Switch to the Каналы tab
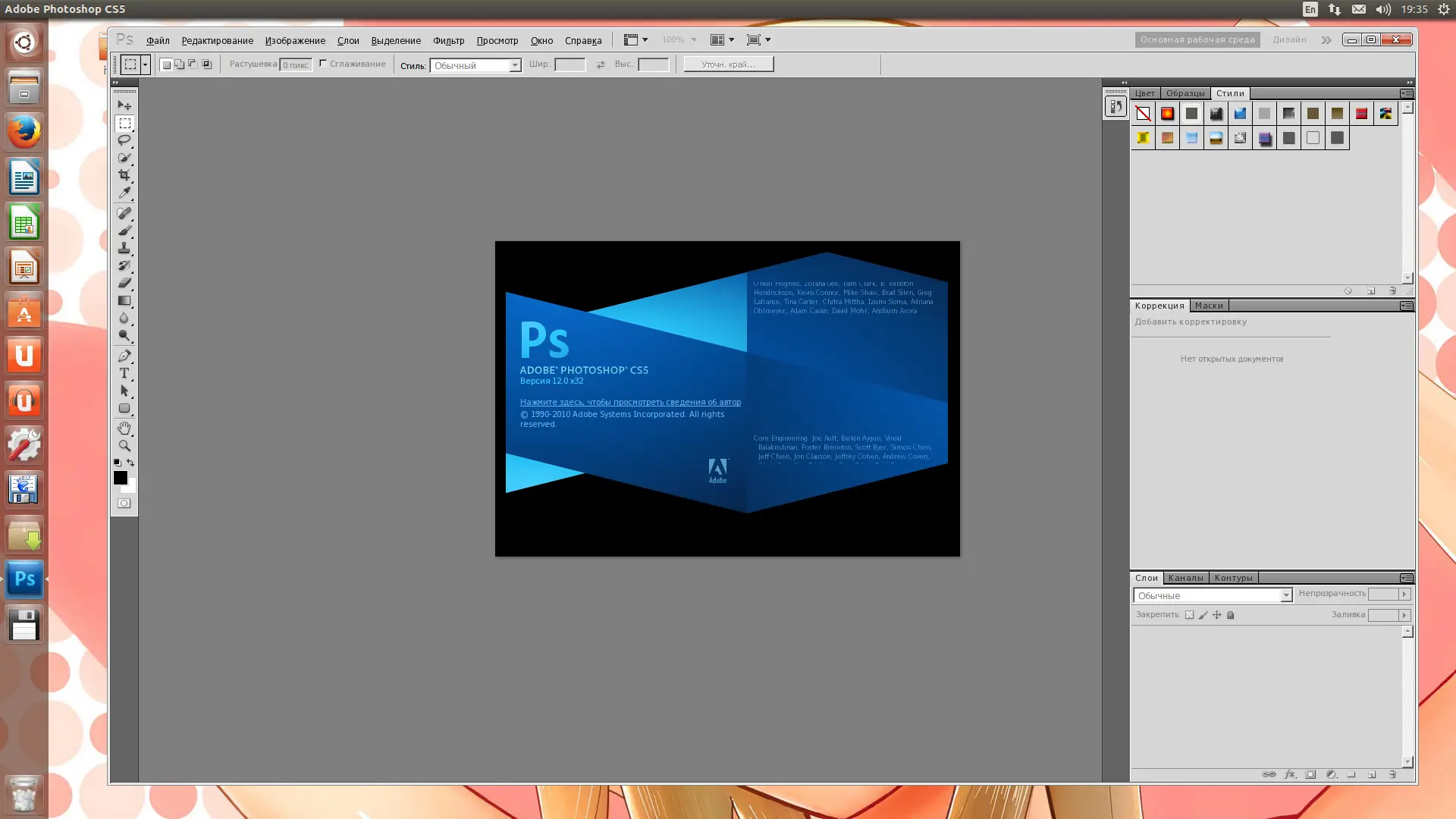This screenshot has width=1456, height=819. pyautogui.click(x=1185, y=578)
